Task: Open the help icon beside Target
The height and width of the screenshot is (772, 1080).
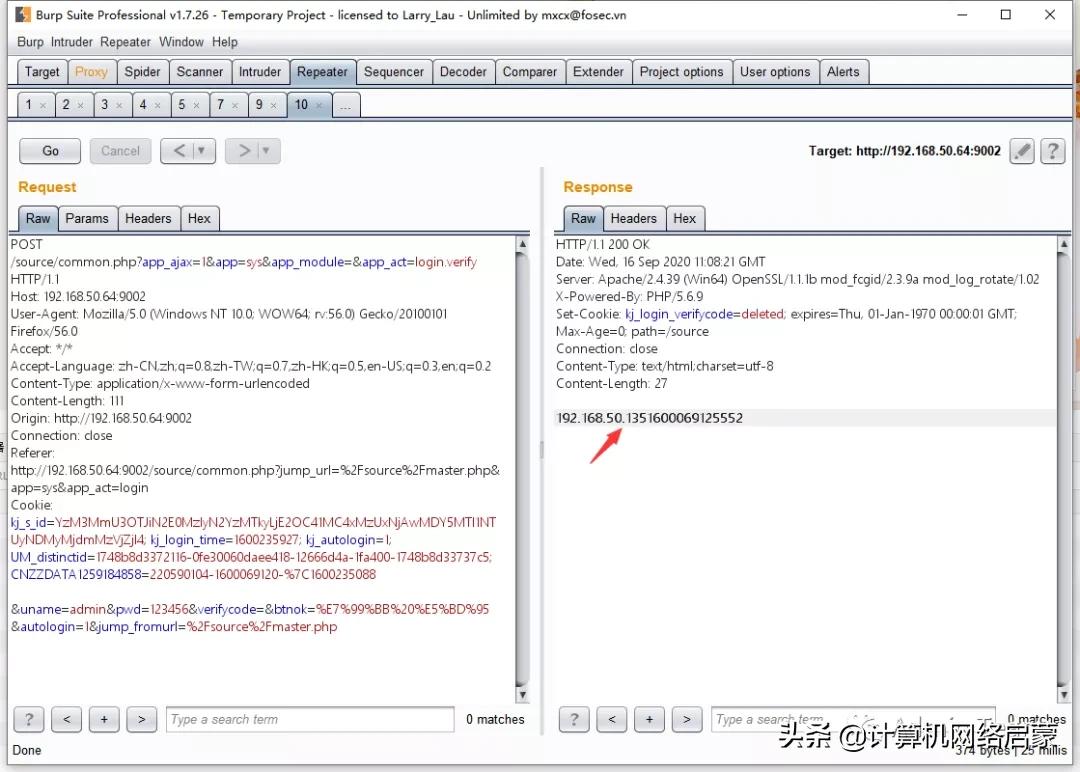Action: click(1052, 151)
